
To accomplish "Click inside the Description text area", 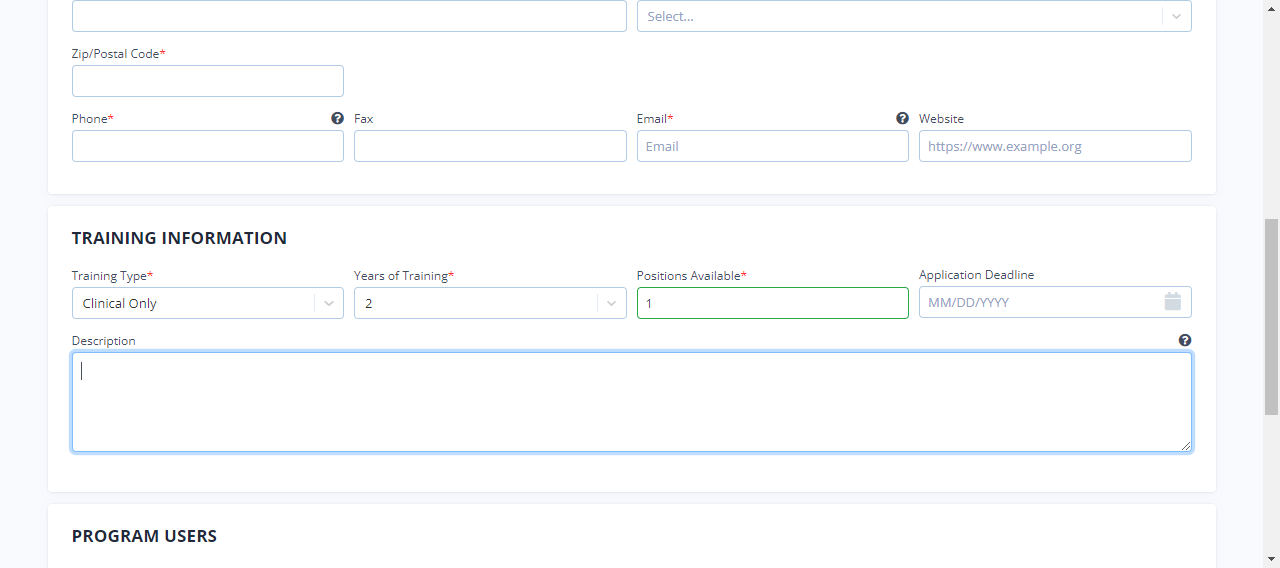I will 632,402.
